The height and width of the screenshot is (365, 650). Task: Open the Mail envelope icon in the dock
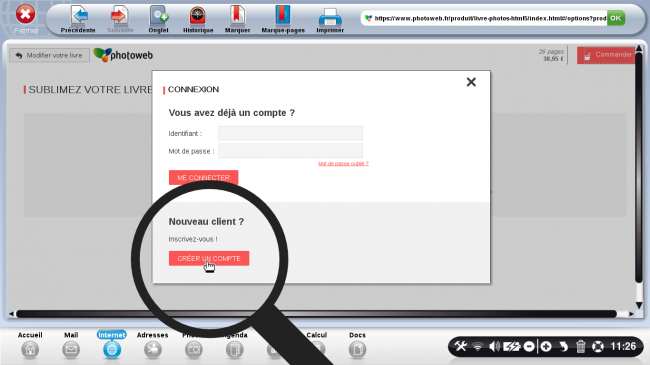pyautogui.click(x=71, y=350)
